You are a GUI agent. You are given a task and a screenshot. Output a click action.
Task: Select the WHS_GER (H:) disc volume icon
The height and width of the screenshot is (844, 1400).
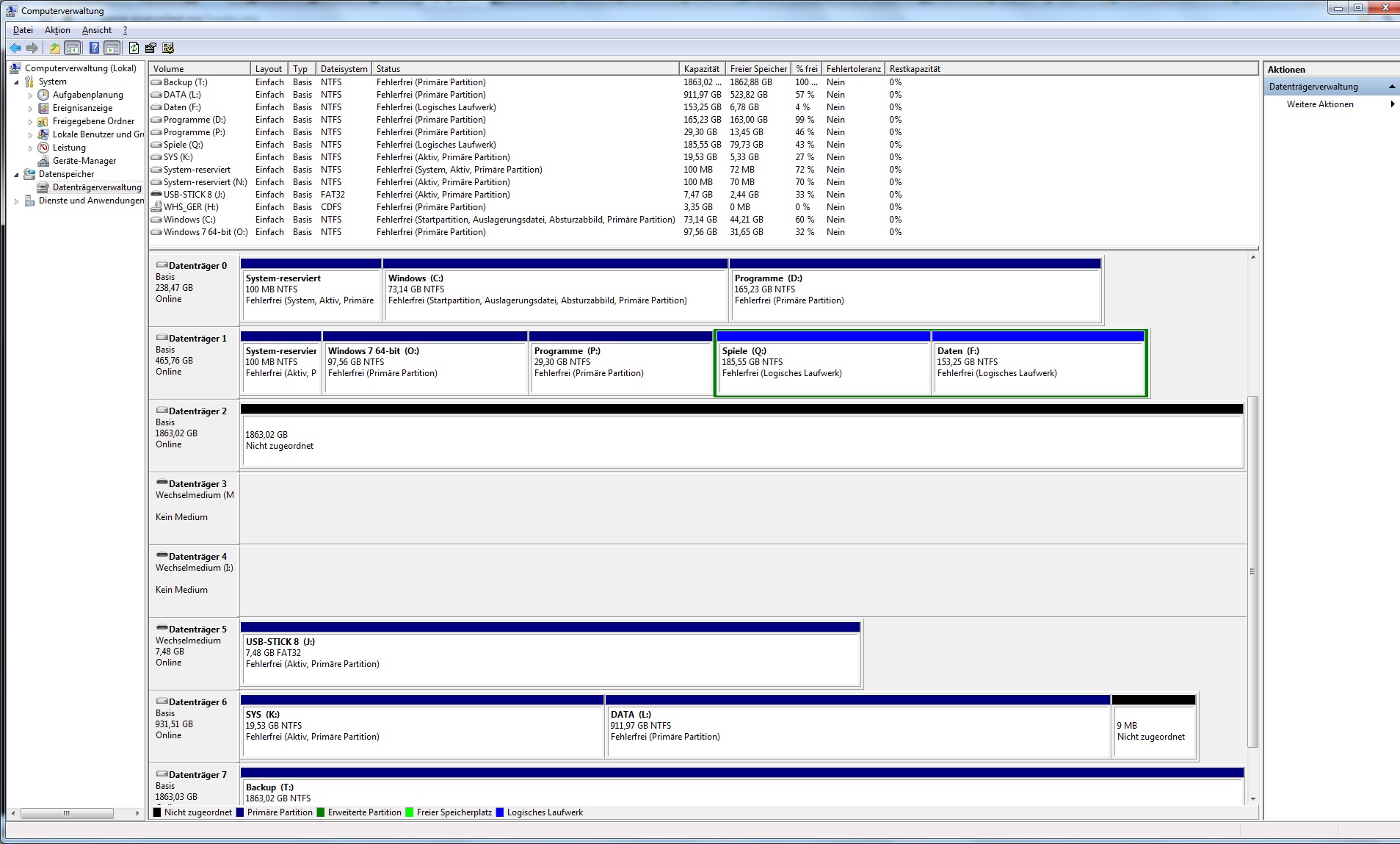coord(156,207)
